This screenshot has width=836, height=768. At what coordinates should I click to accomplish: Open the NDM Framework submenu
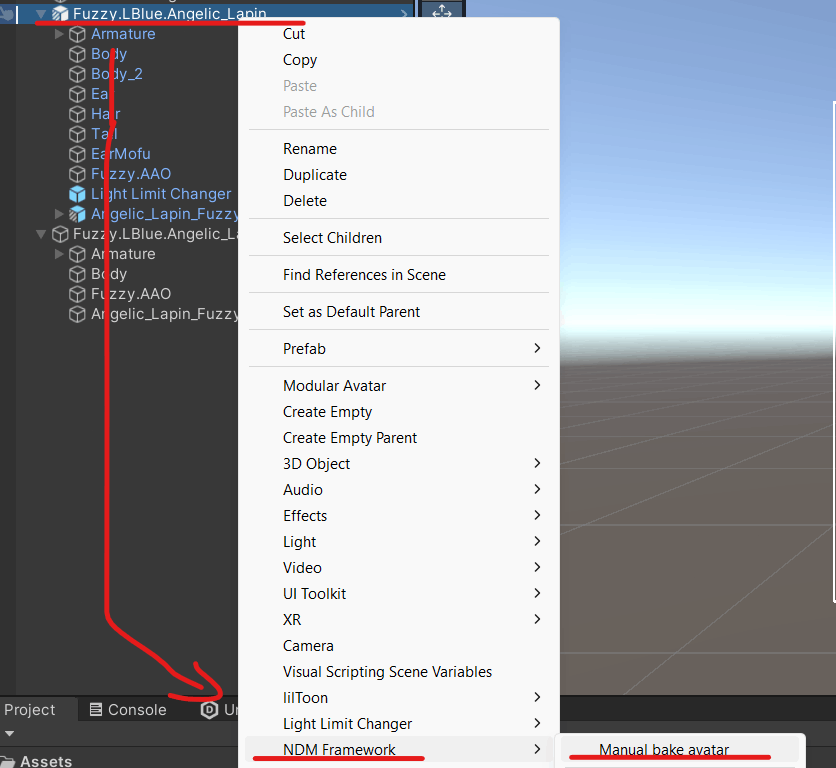[399, 750]
